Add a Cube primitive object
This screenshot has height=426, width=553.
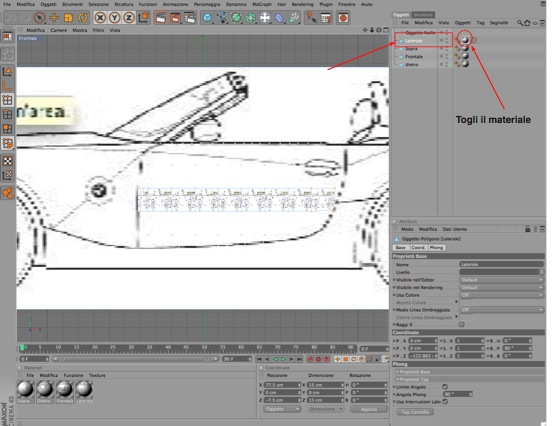tap(208, 17)
